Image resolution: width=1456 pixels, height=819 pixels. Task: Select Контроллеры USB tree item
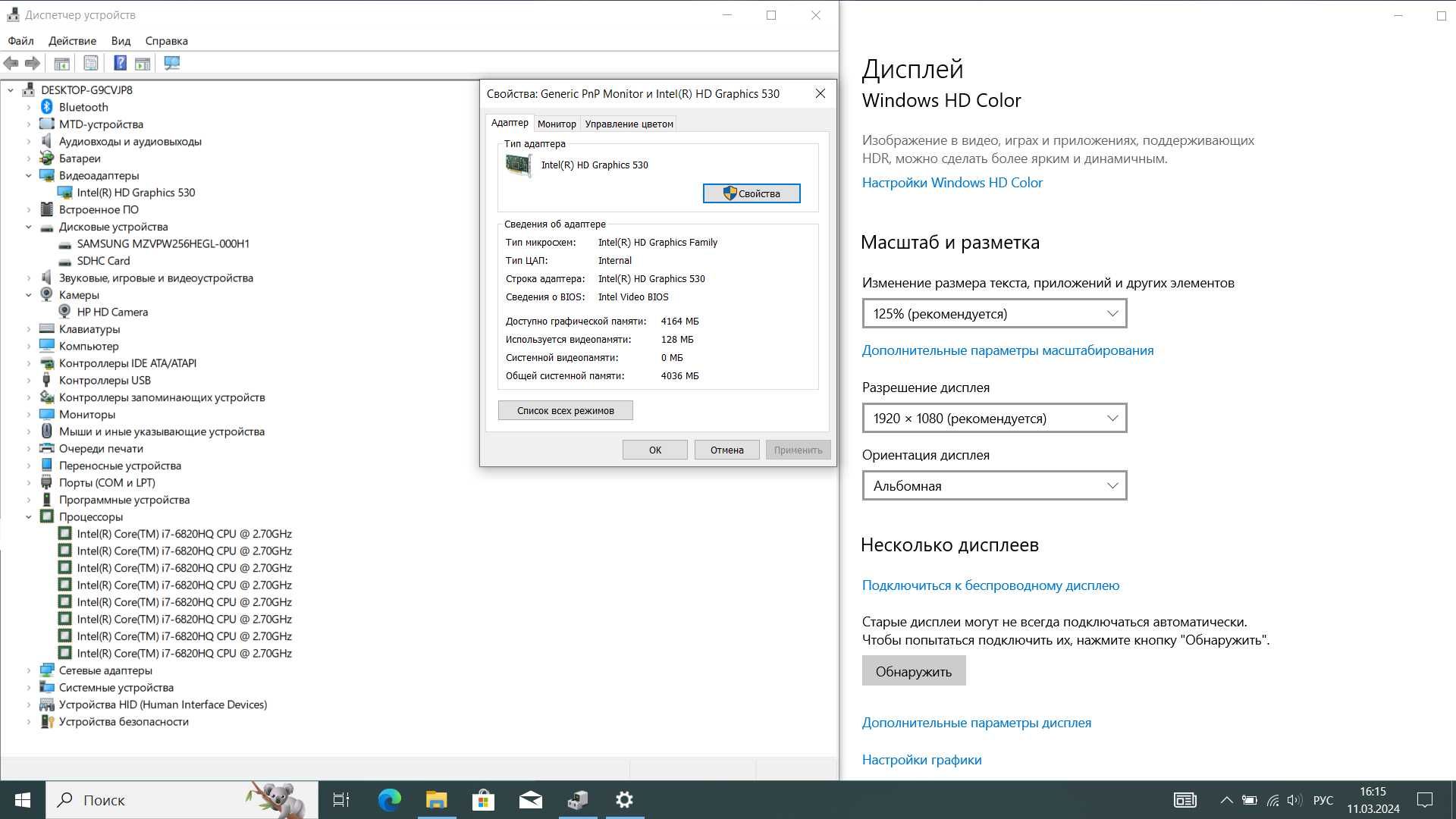[105, 380]
